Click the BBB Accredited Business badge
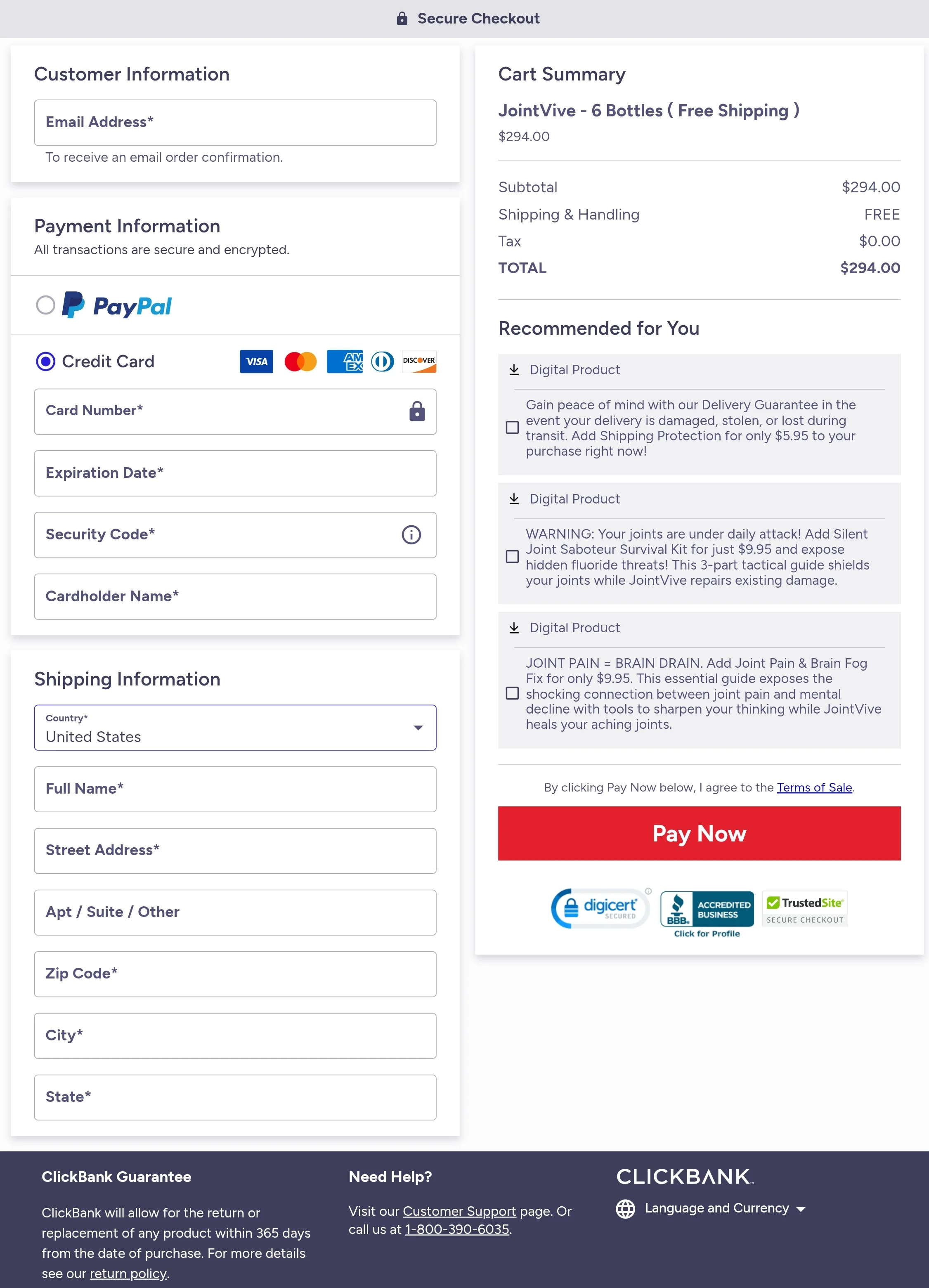Screen dimensions: 929x1288 pyautogui.click(x=706, y=910)
